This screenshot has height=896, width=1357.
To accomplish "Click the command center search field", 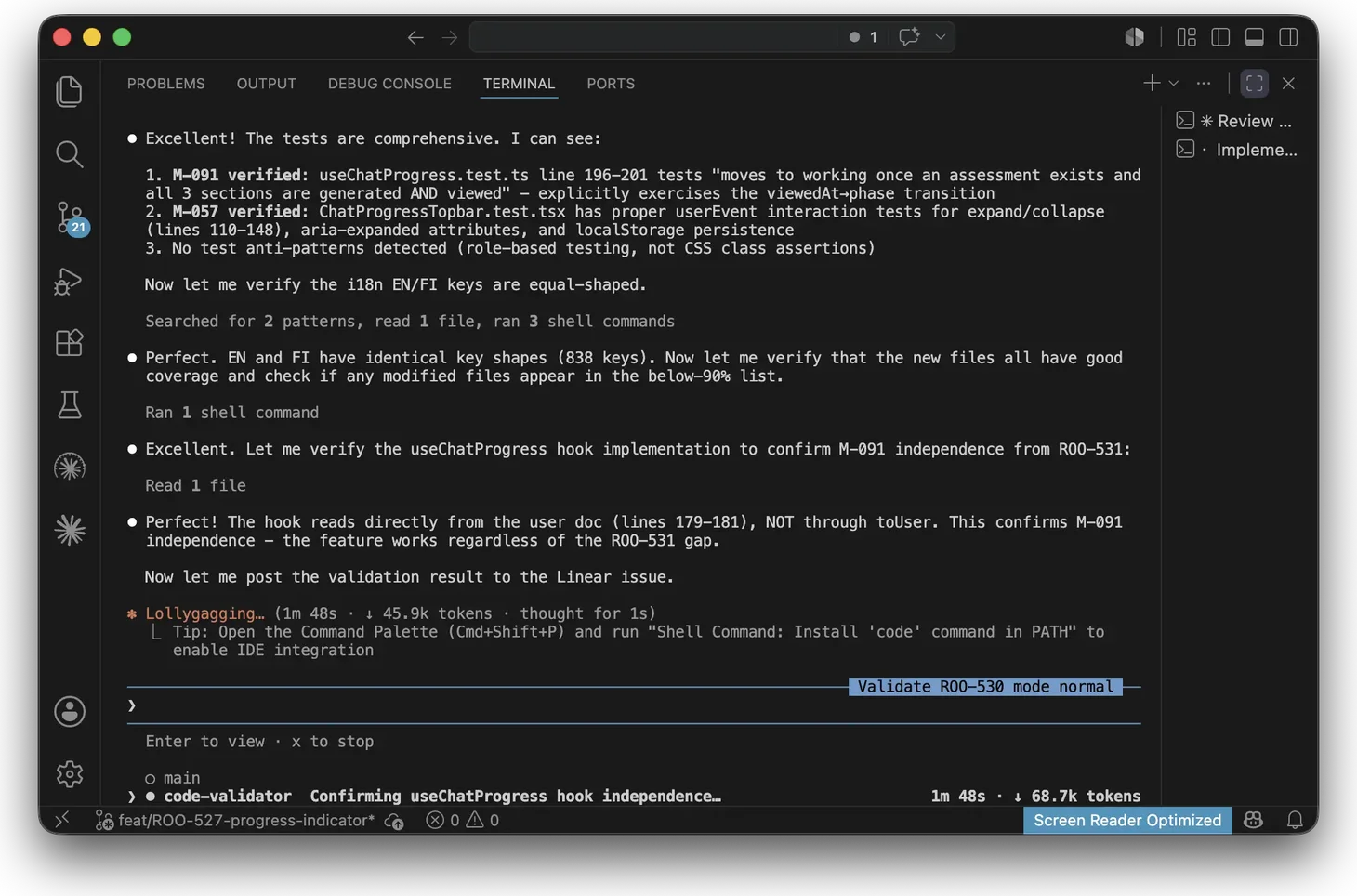I will pyautogui.click(x=652, y=37).
